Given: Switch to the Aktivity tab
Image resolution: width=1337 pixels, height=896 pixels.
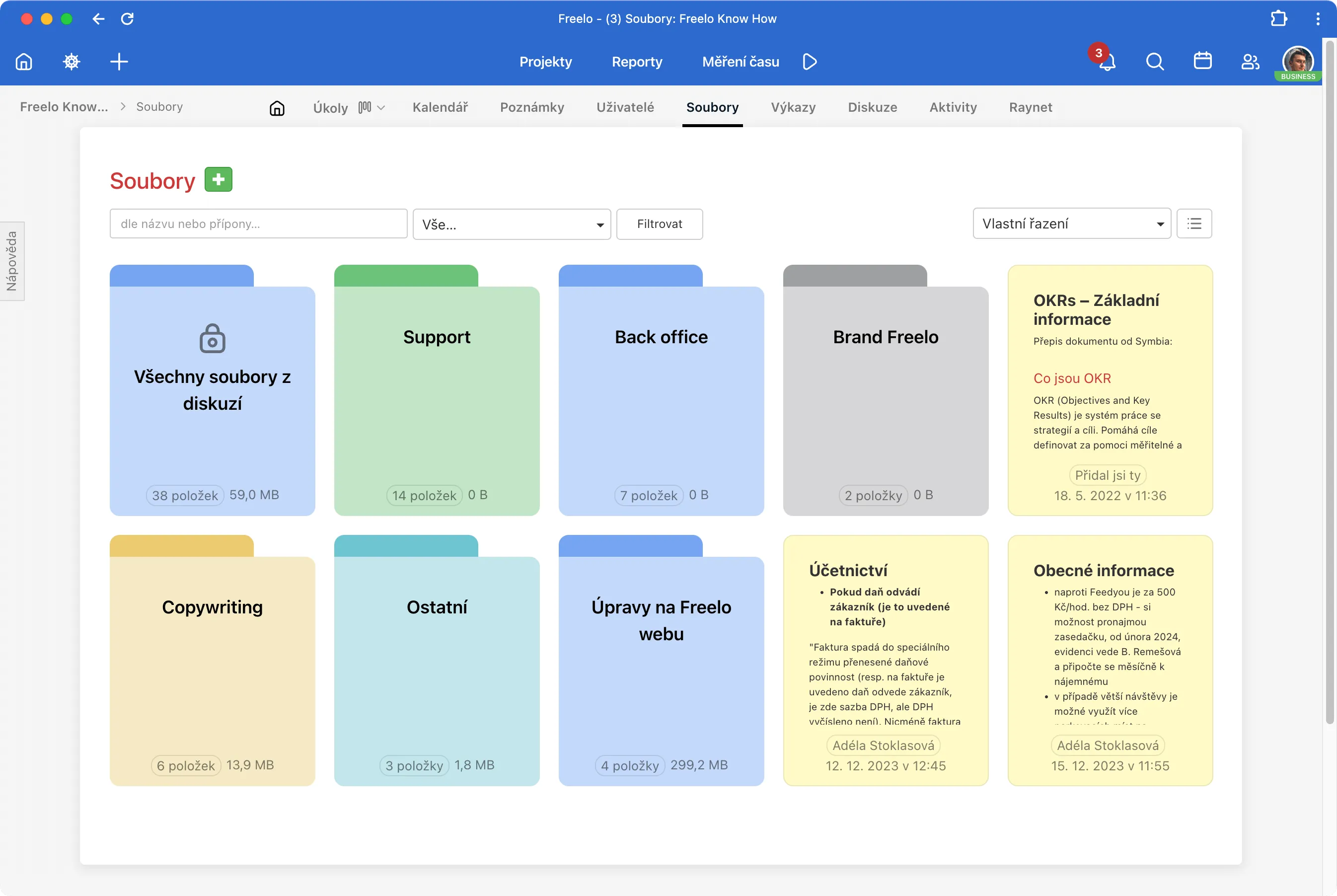Looking at the screenshot, I should (x=953, y=107).
